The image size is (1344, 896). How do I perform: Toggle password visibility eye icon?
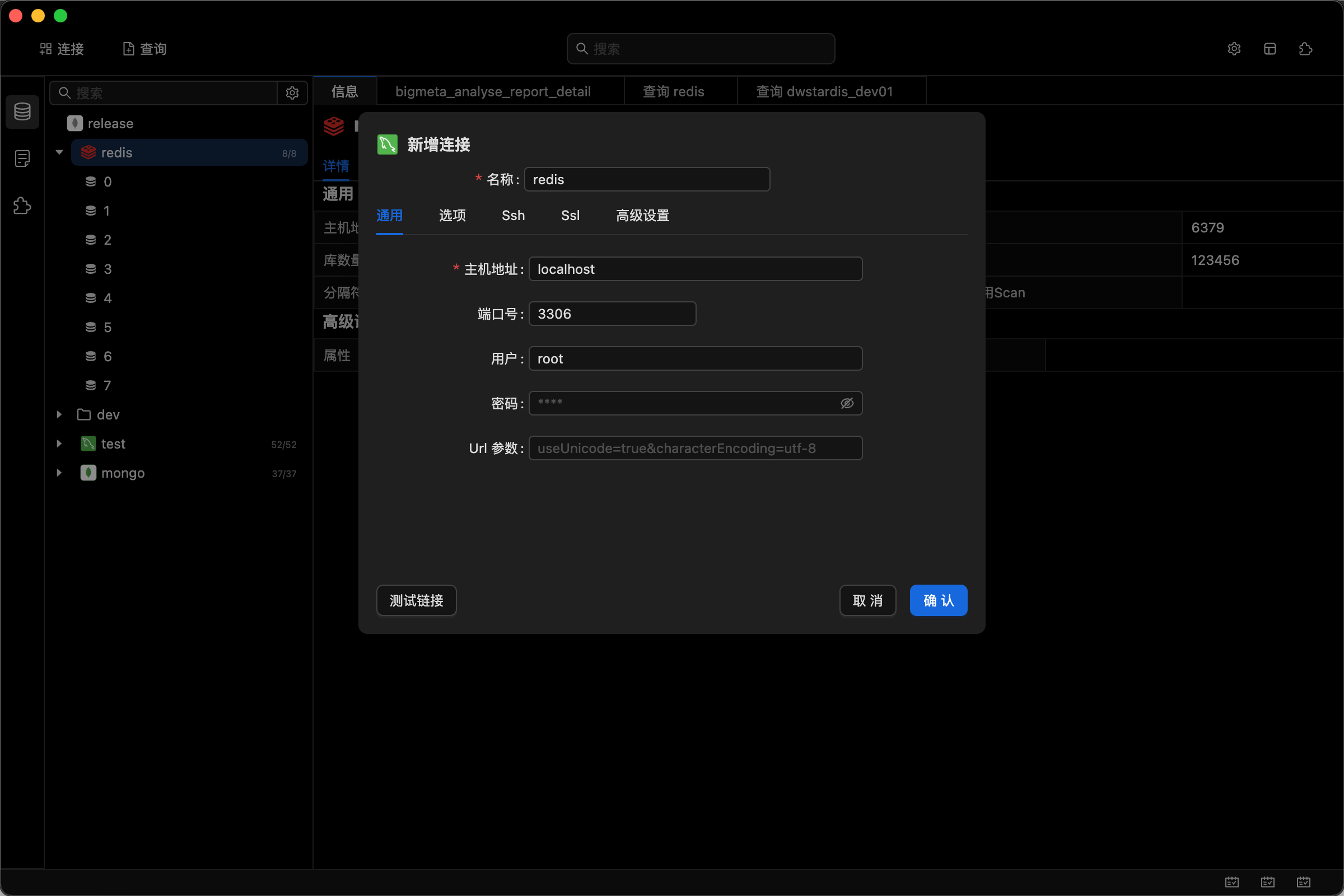847,403
